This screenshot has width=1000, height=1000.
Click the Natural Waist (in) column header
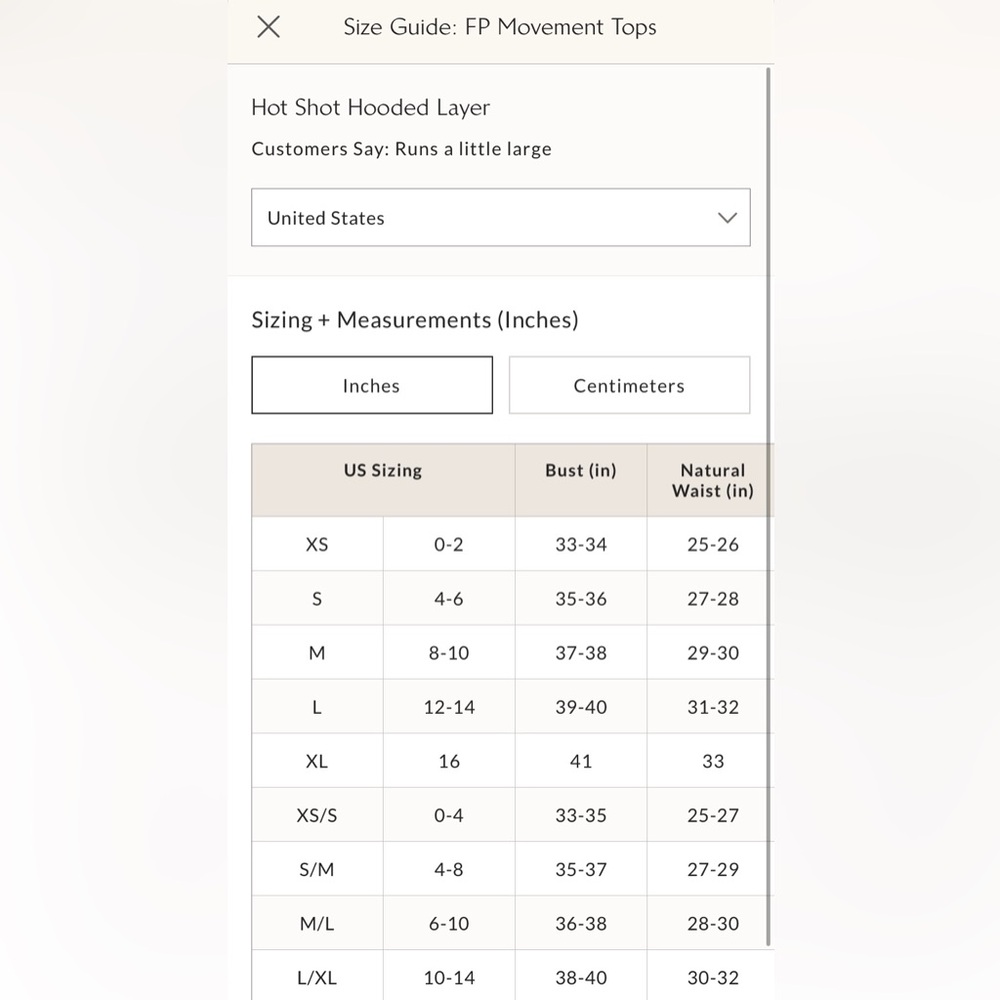click(712, 480)
